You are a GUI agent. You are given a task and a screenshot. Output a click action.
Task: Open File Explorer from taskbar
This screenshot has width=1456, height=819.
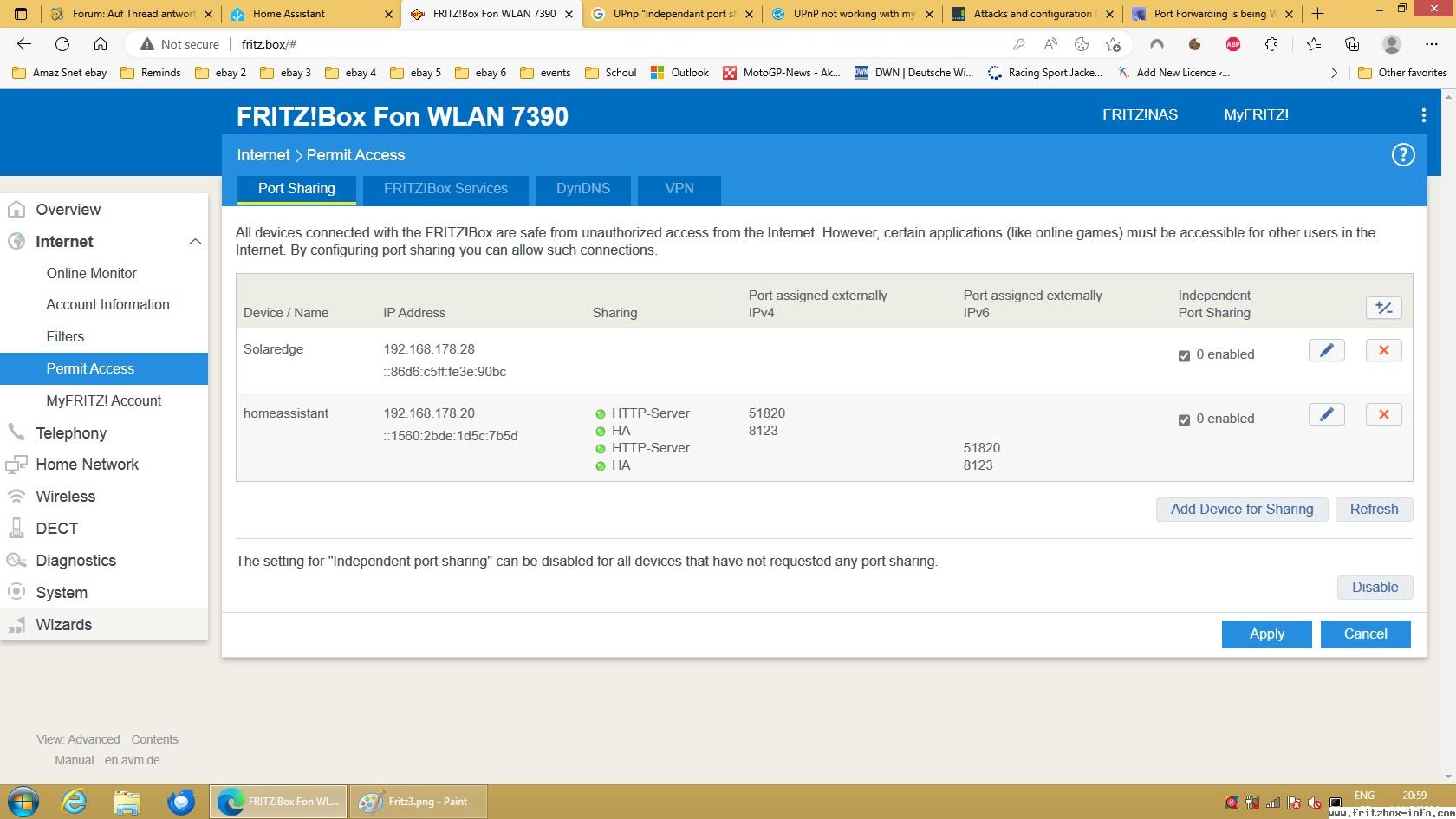[x=127, y=802]
